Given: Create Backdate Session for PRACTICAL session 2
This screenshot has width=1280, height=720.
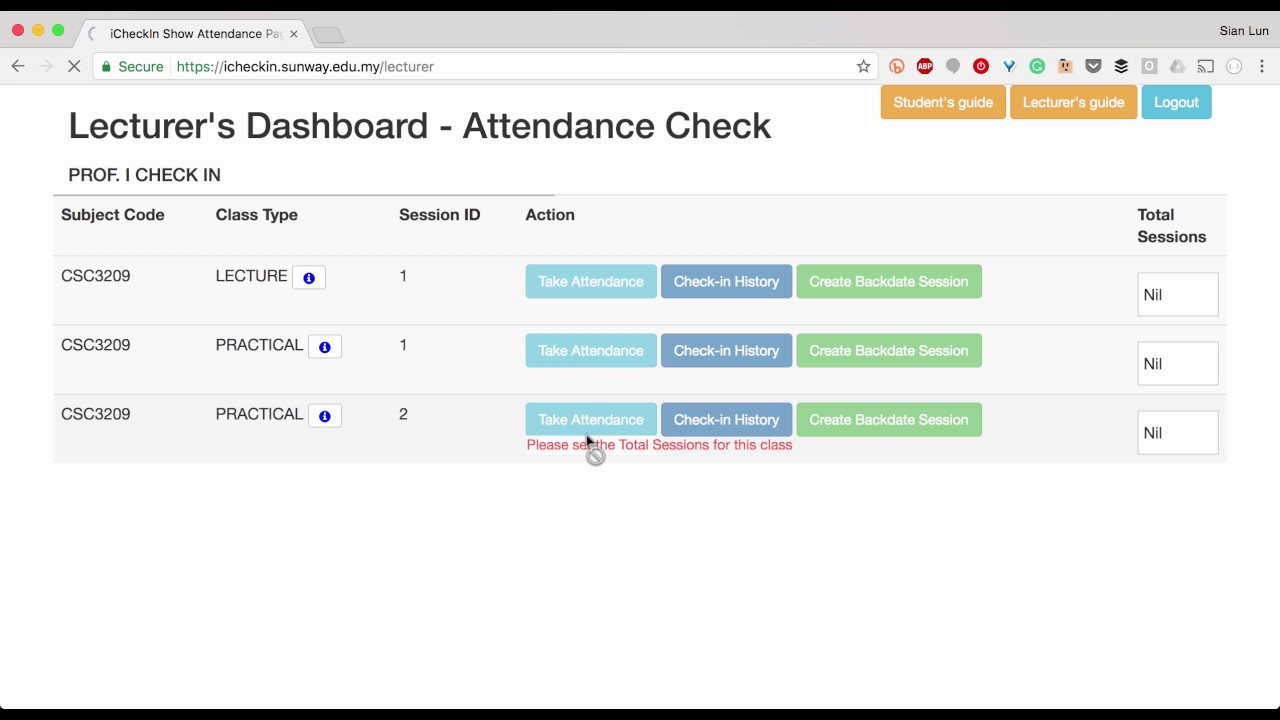Looking at the screenshot, I should pos(889,419).
